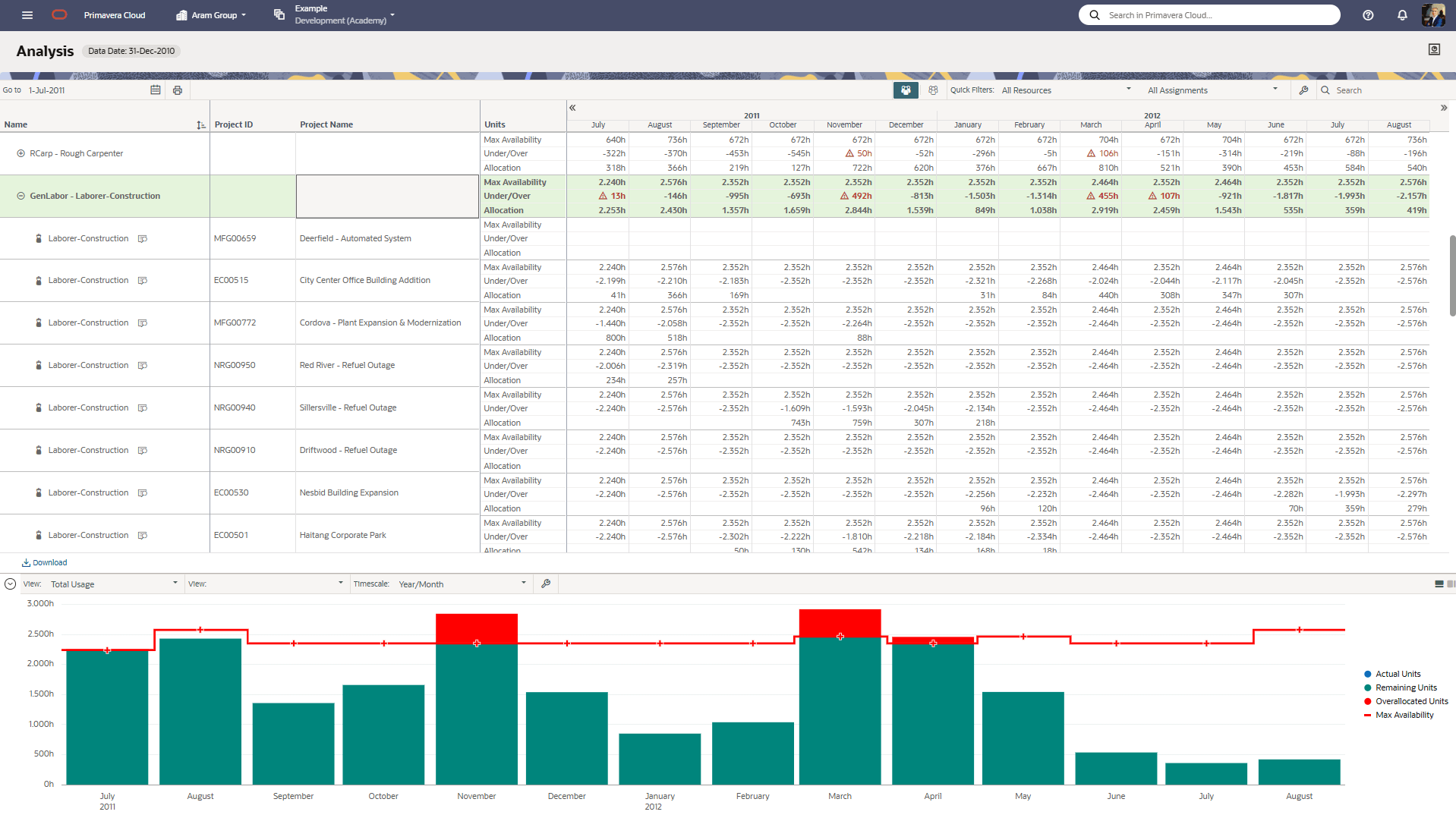Click the Download link below the table
Image resolution: width=1456 pixels, height=818 pixels.
coord(44,562)
